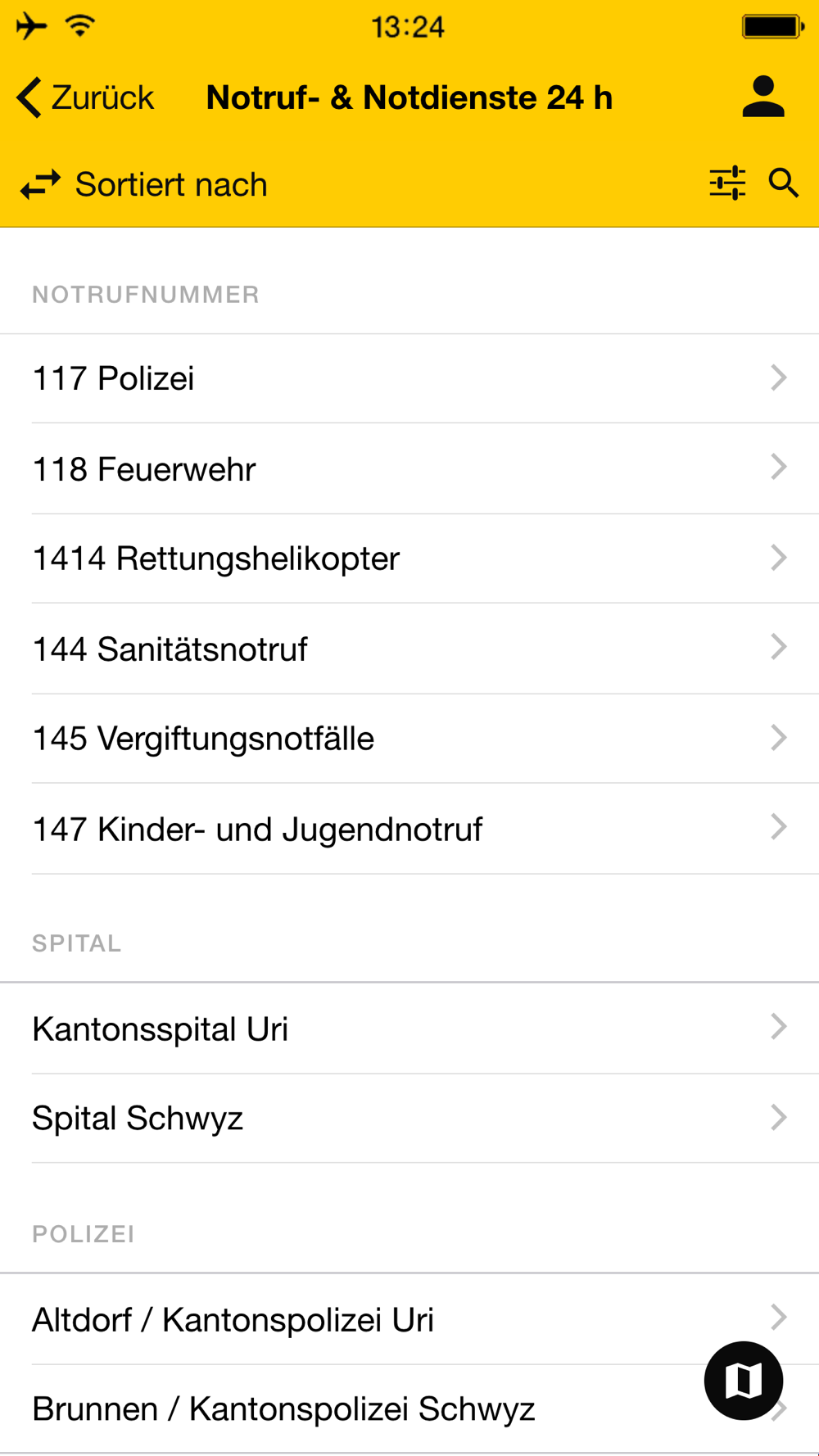Open the floating map view button
The width and height of the screenshot is (819, 1456).
(x=744, y=1381)
